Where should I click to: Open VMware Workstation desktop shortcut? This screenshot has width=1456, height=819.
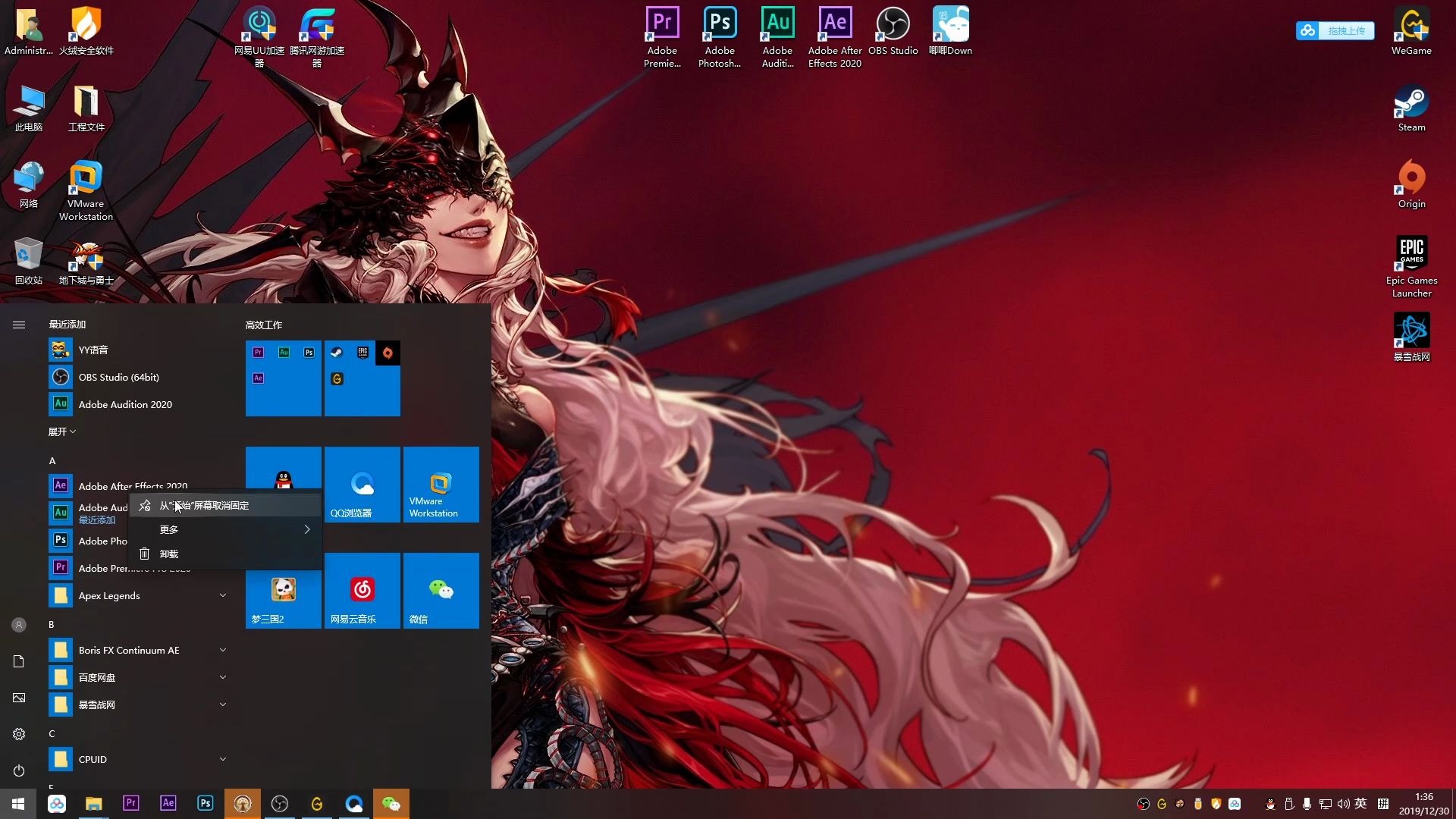tap(86, 190)
